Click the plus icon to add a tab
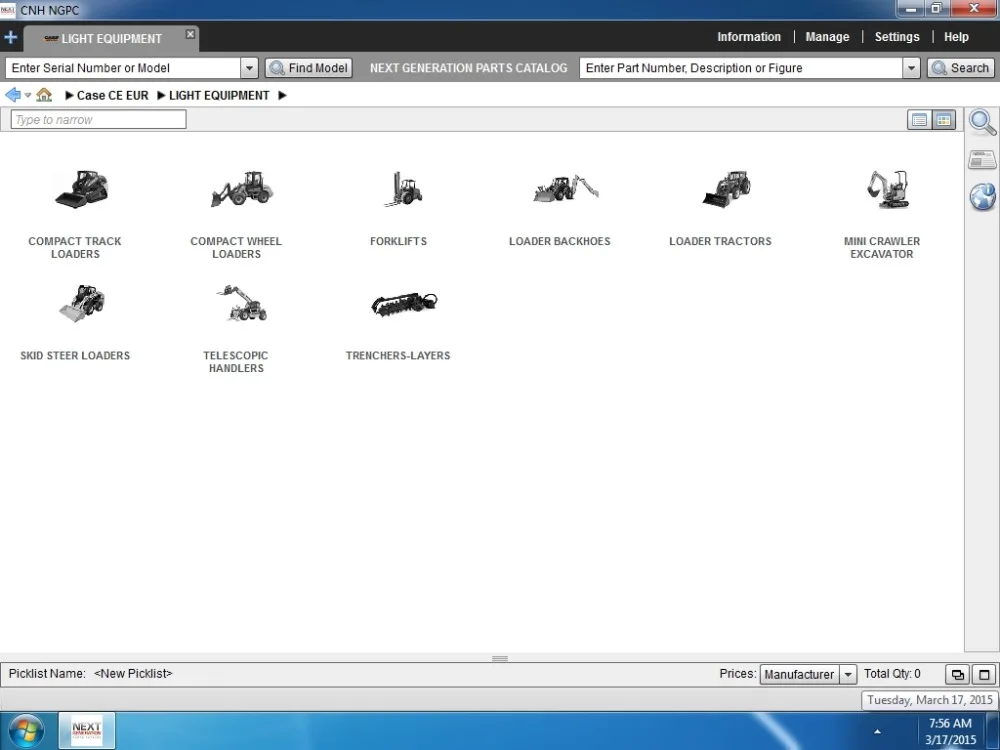 point(10,38)
